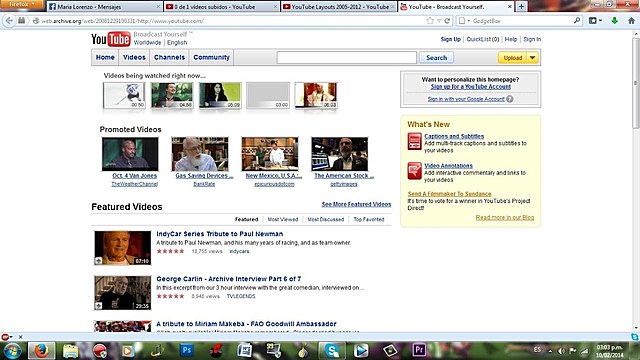This screenshot has width=640, height=360.
Task: Open the Home navigation tab
Action: [x=105, y=58]
